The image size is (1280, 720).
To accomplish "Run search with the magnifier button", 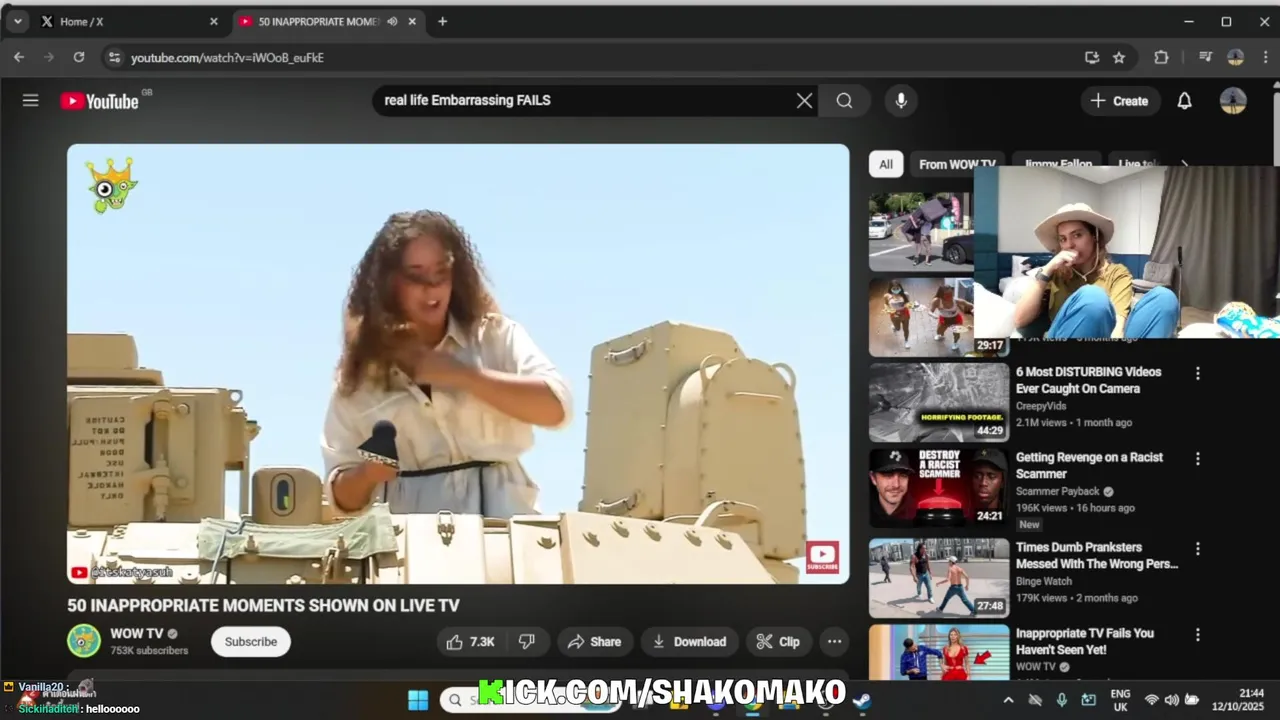I will tap(844, 100).
